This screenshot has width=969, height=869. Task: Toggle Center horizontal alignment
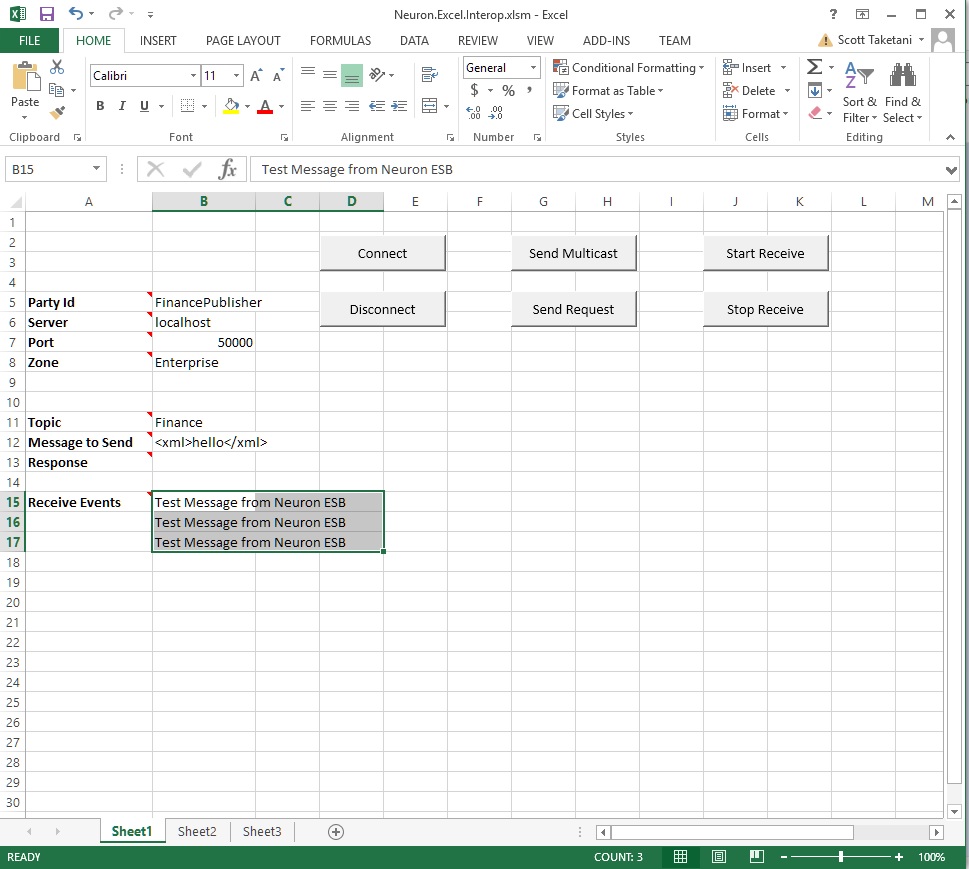click(330, 106)
